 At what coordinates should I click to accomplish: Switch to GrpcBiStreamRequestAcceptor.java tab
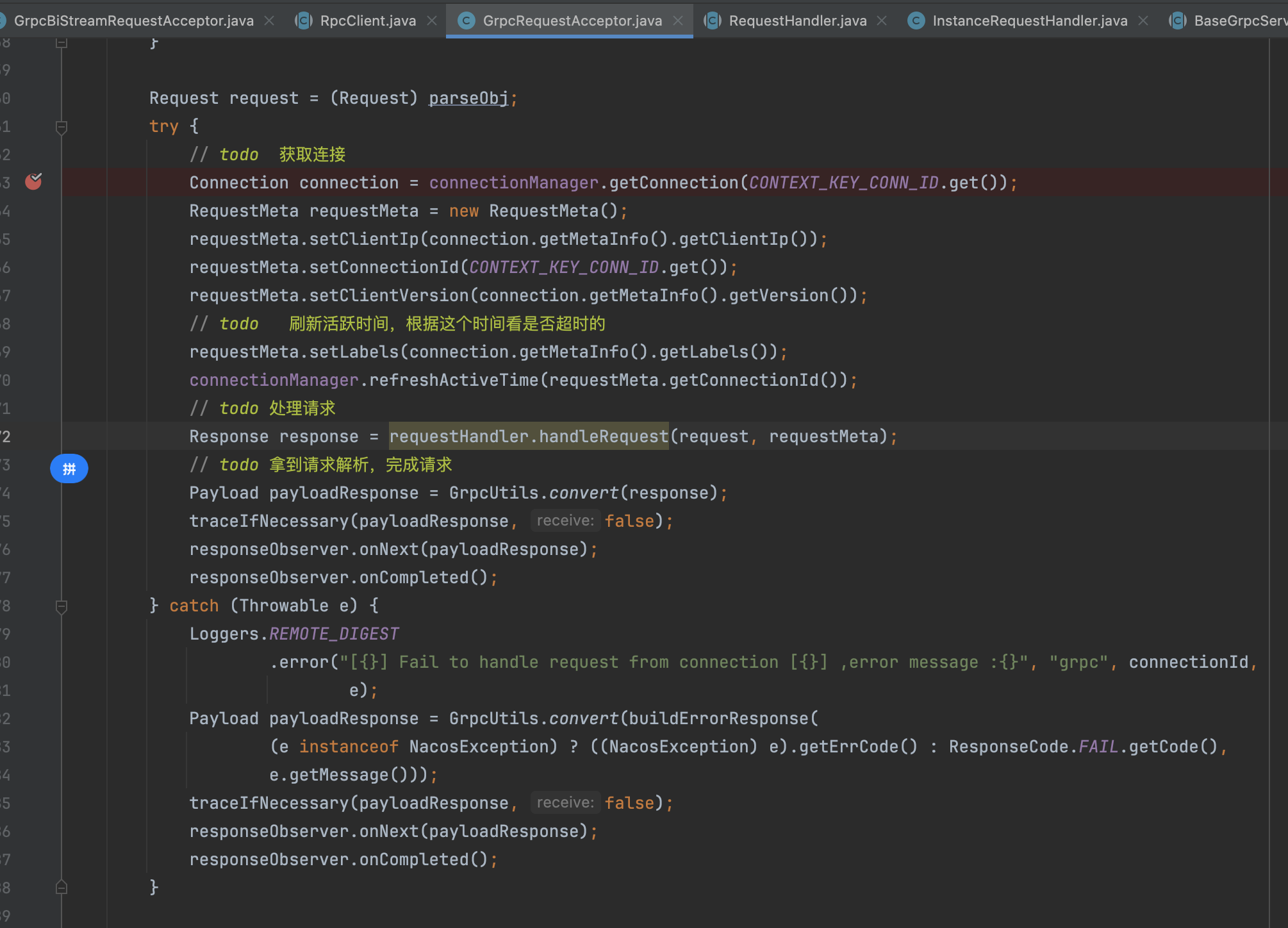tap(133, 21)
